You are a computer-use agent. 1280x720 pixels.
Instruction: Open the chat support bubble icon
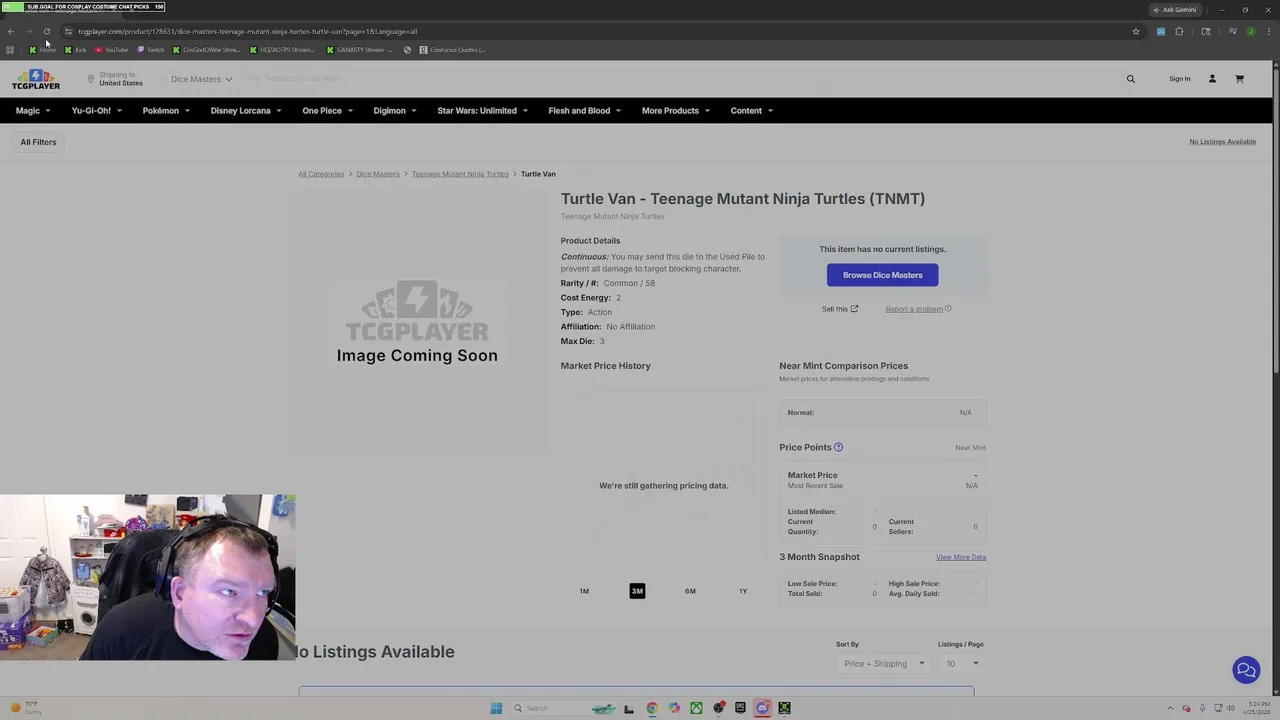point(1246,670)
